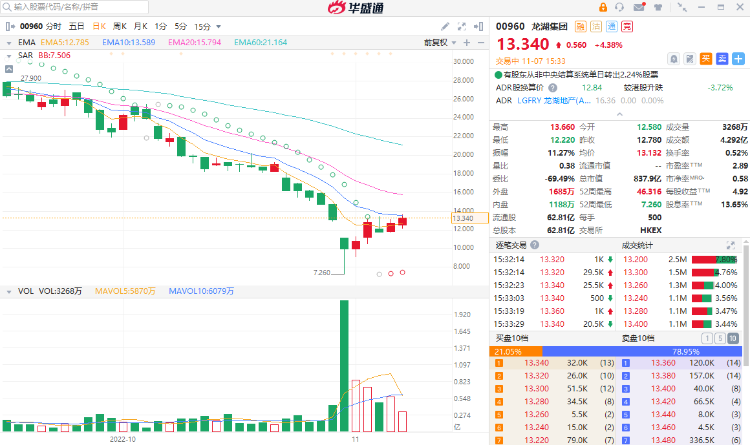Image resolution: width=750 pixels, height=445 pixels.
Task: Click the red 异 tag icon
Action: 627,26
